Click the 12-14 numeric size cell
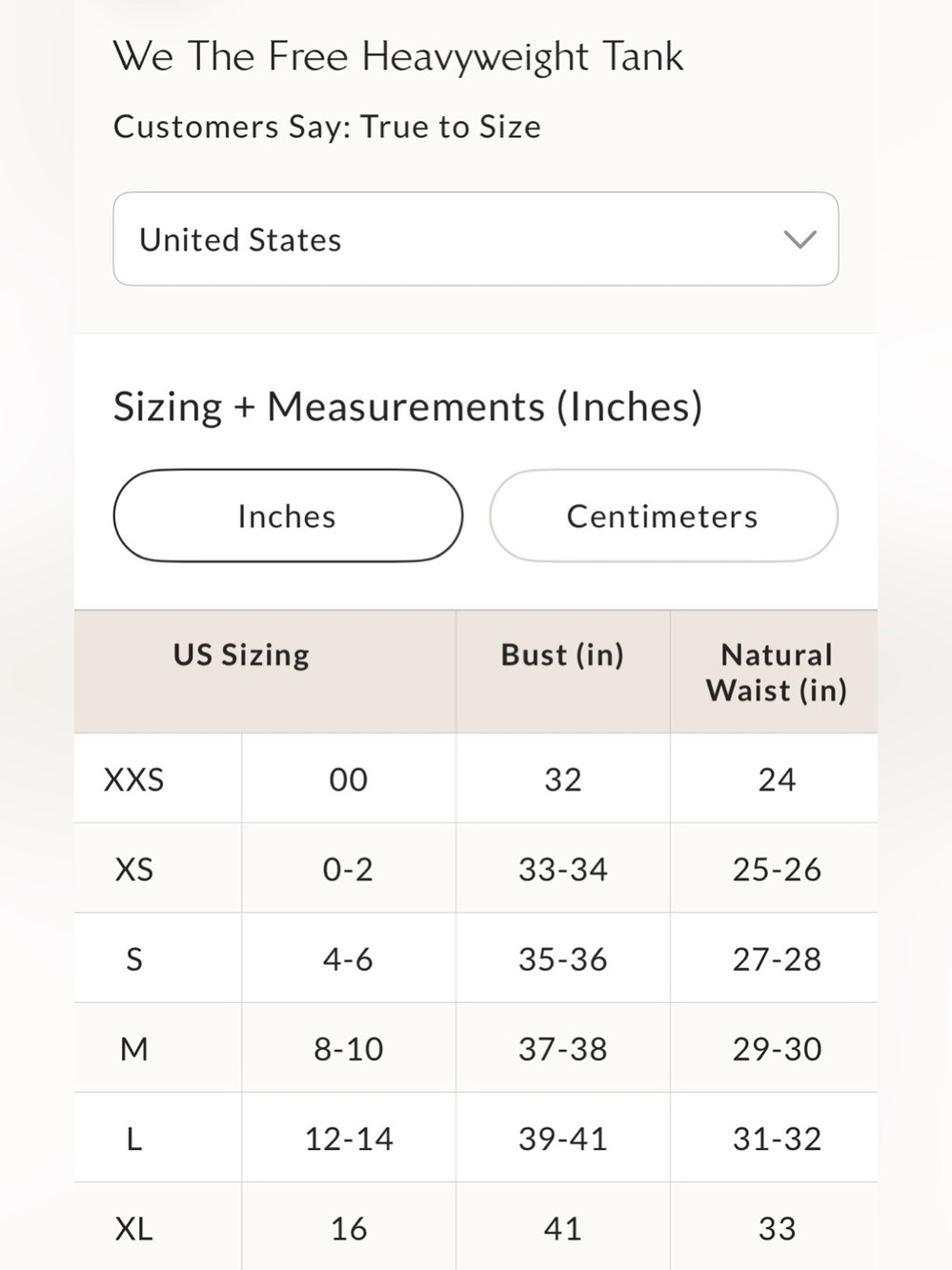 (x=349, y=1139)
